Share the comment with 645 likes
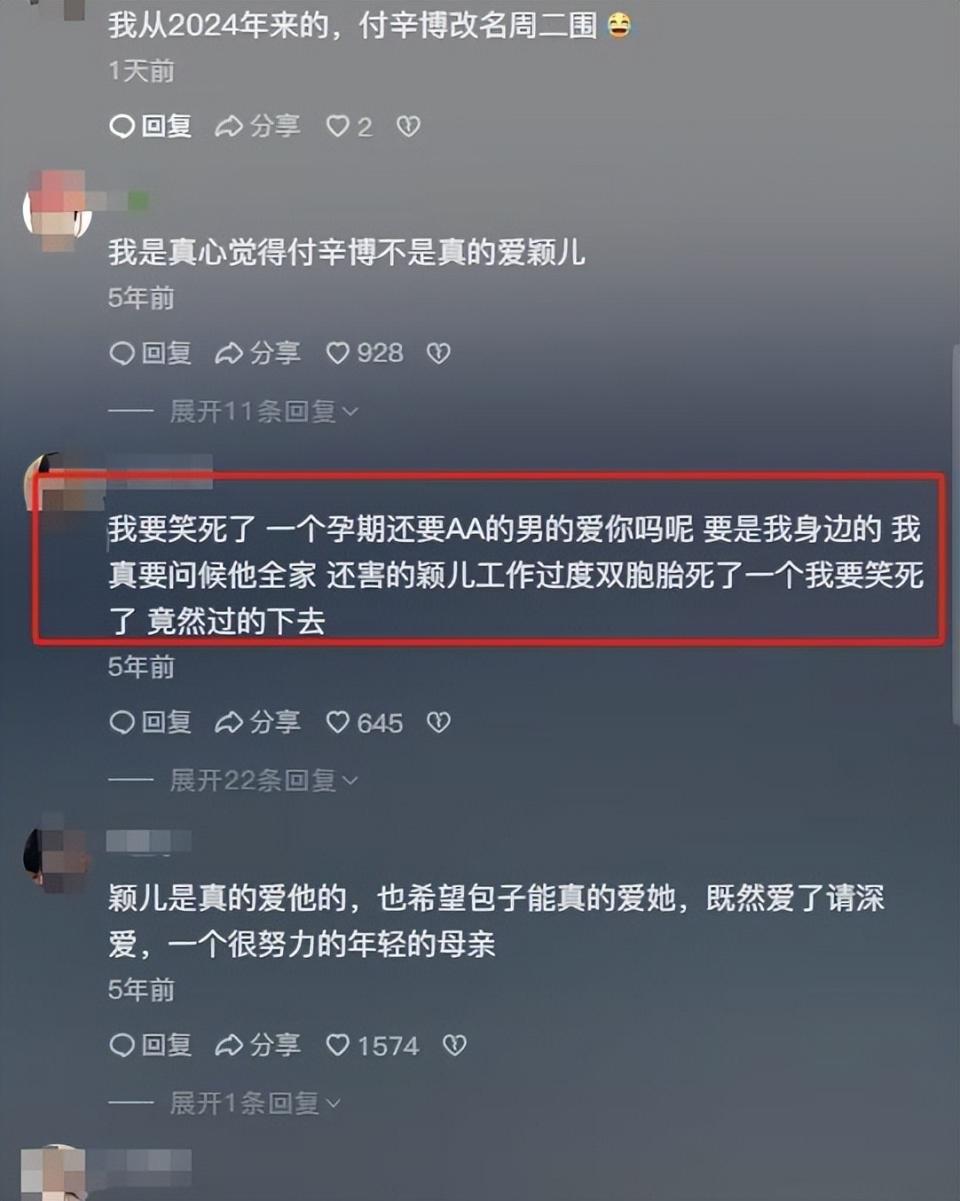The height and width of the screenshot is (1201, 960). 258,722
